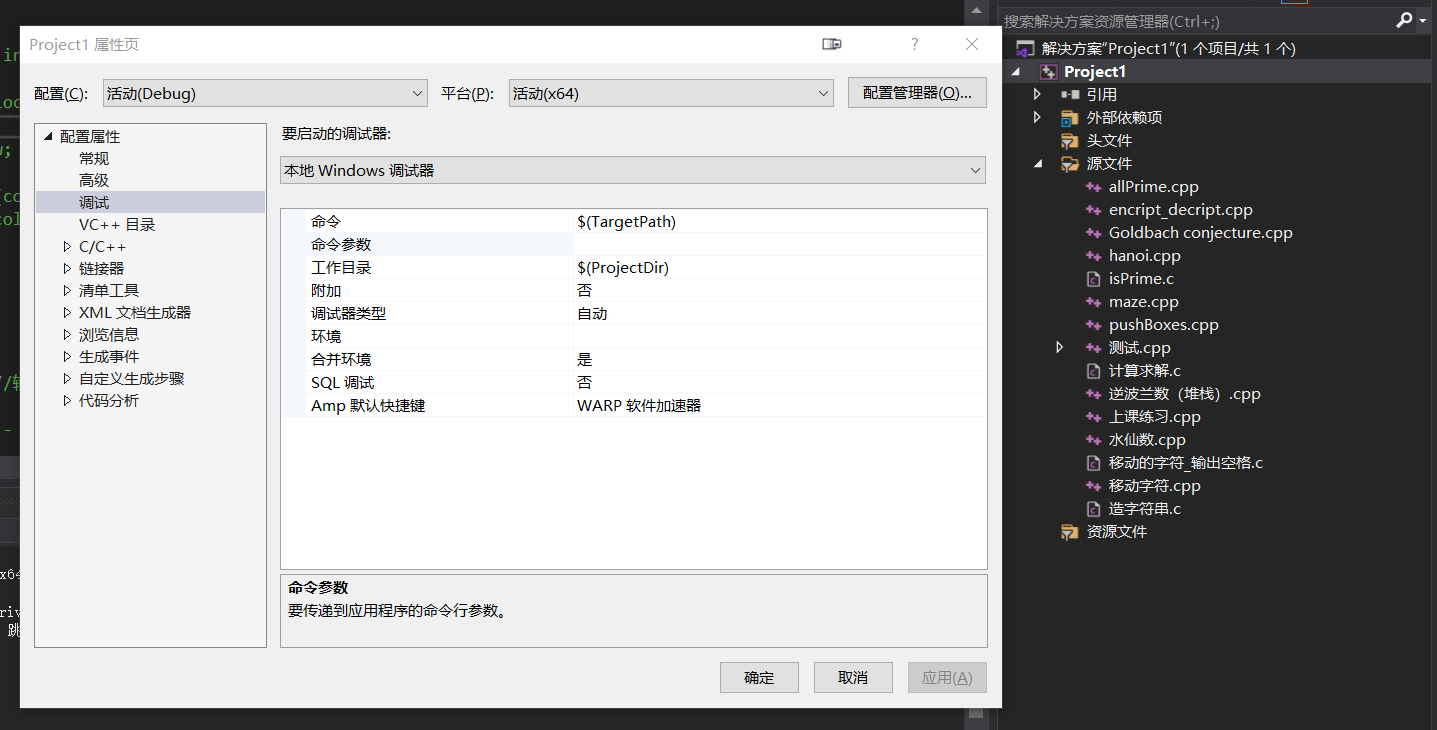Select the 附加 property row
This screenshot has height=730, width=1437.
click(x=634, y=291)
